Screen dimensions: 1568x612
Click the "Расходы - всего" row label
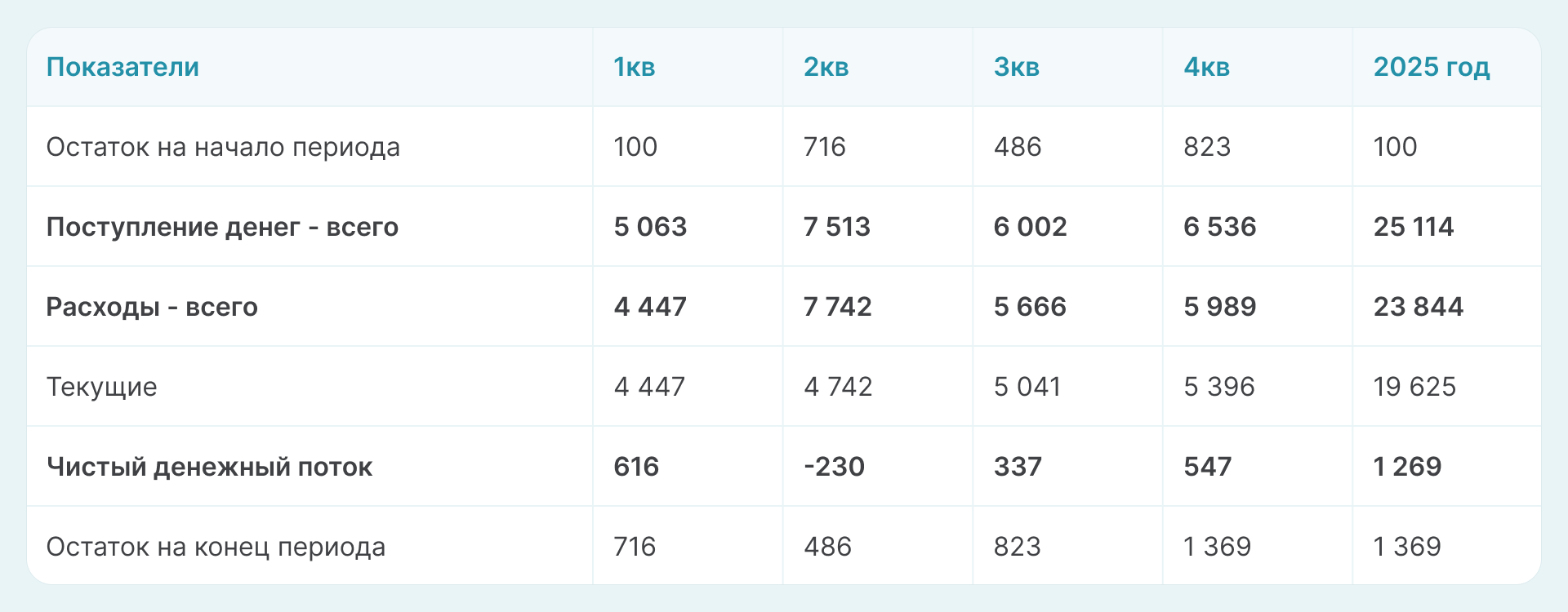click(152, 307)
